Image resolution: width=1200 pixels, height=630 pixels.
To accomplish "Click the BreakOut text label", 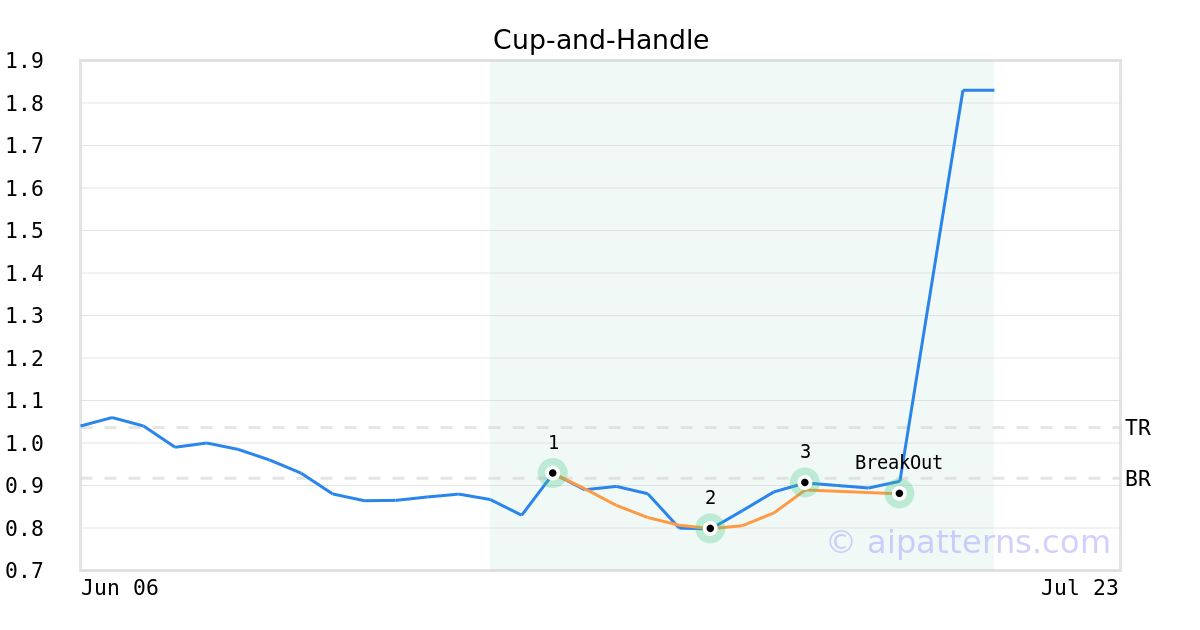I will click(899, 463).
